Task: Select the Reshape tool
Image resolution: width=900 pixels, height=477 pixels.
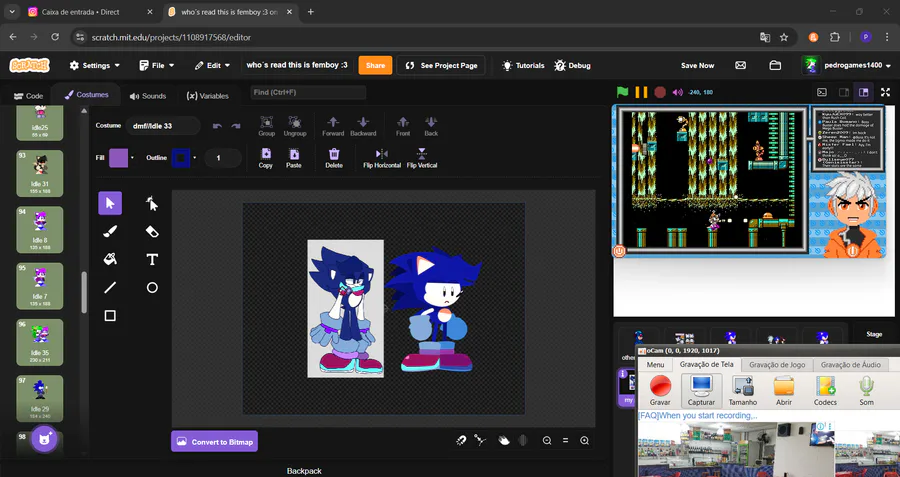Action: click(x=152, y=203)
